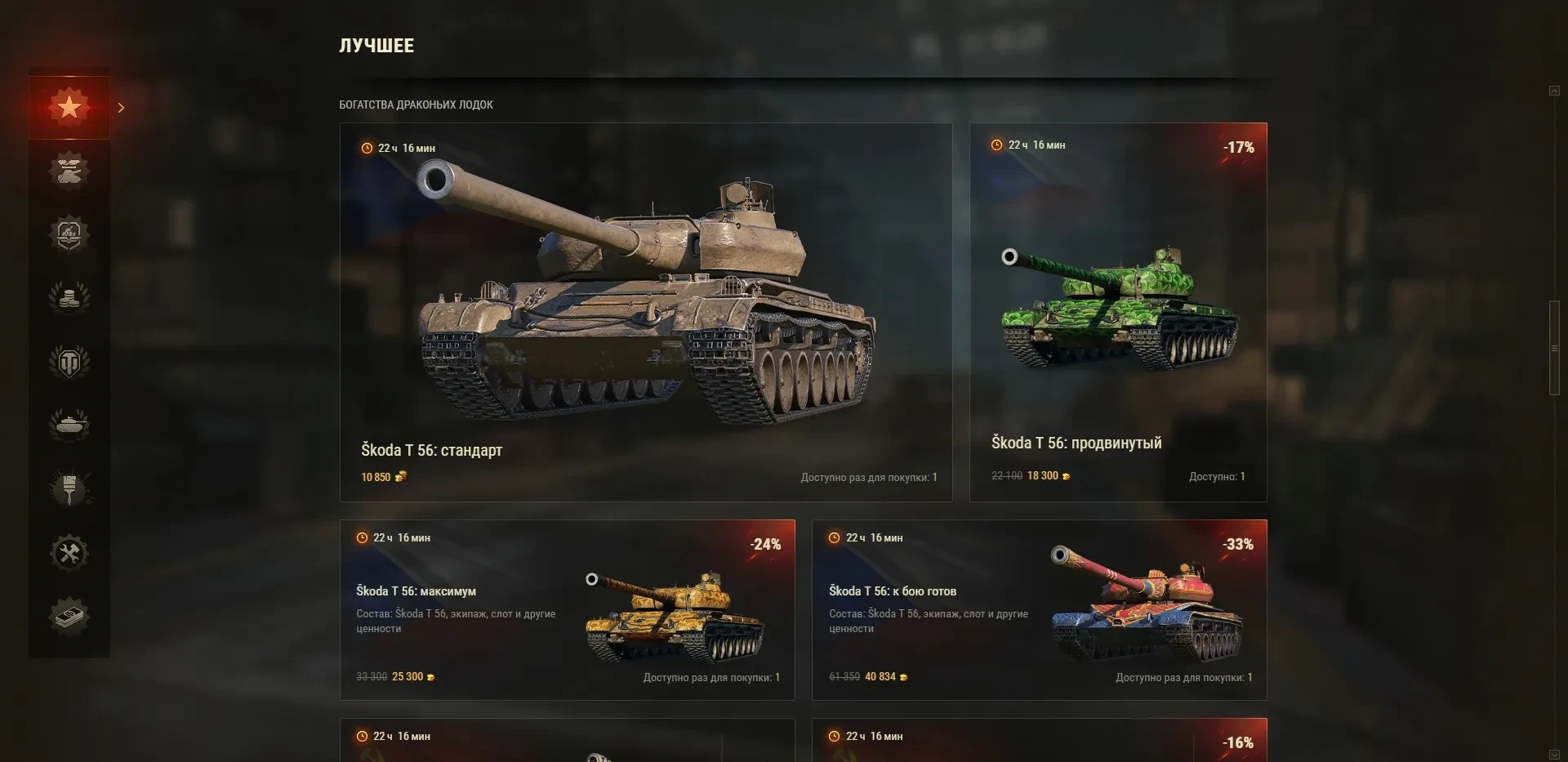Image resolution: width=1568 pixels, height=762 pixels.
Task: Open the WoT shield emblem category
Action: click(69, 362)
